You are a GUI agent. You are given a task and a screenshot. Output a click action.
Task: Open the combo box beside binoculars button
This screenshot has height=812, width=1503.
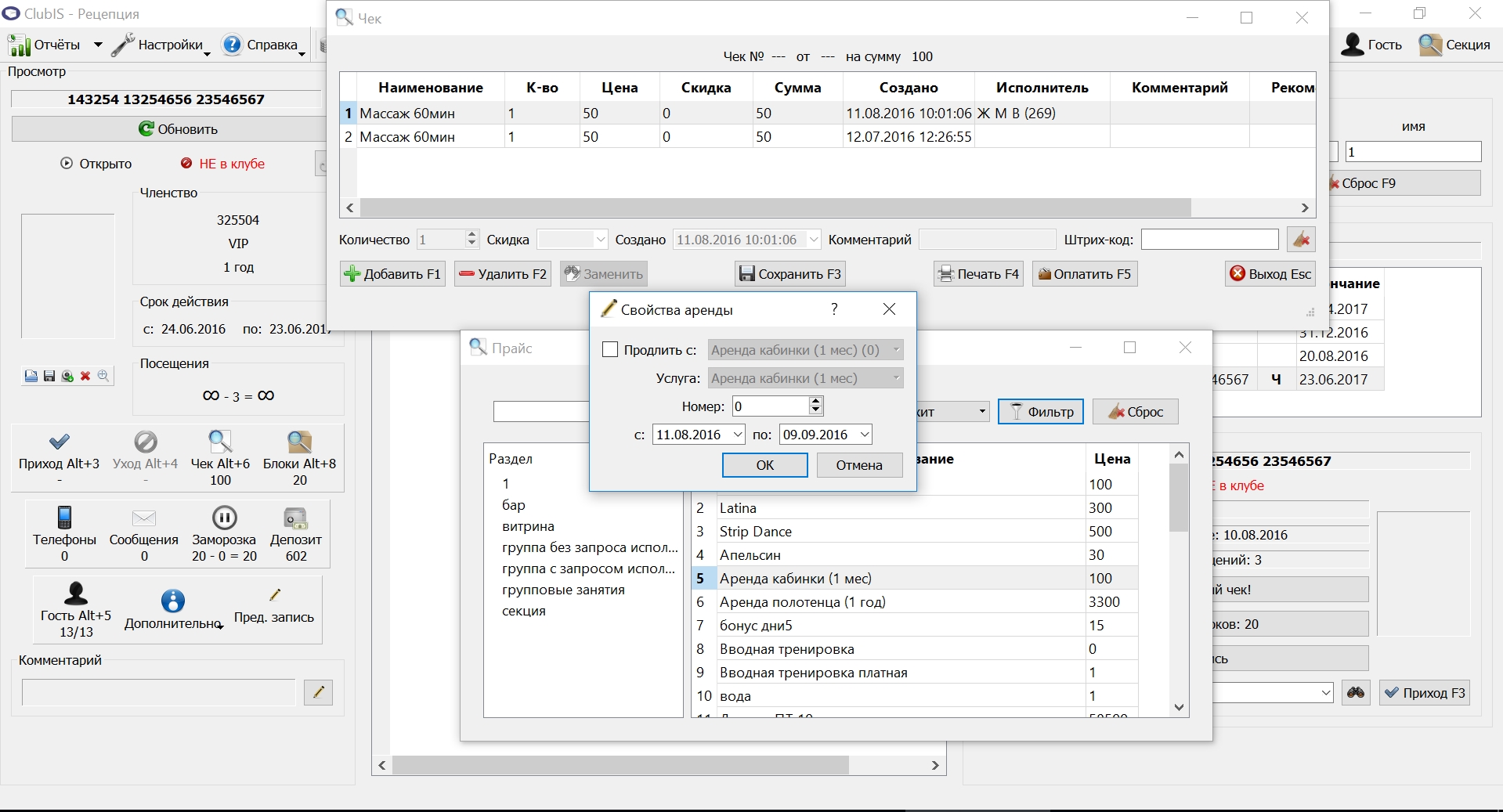pyautogui.click(x=1272, y=693)
